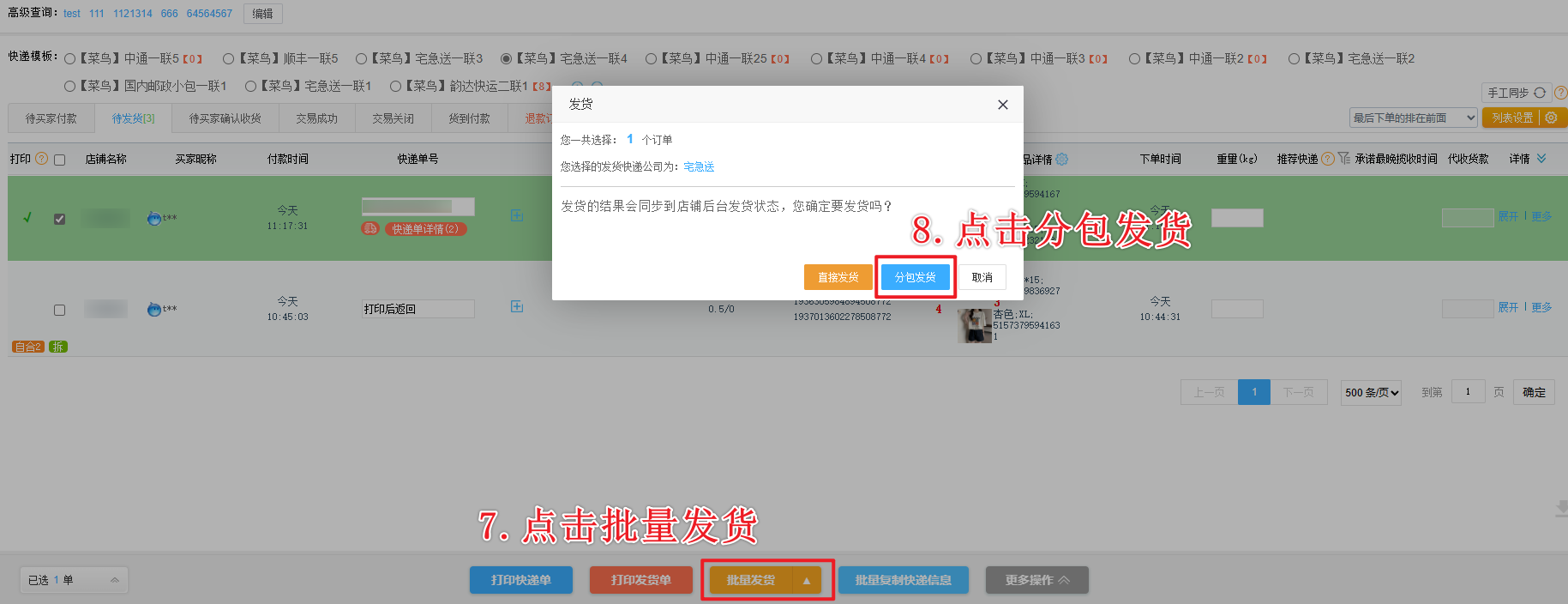
Task: Click the help icon beside 推荐快递
Action: click(x=1328, y=159)
